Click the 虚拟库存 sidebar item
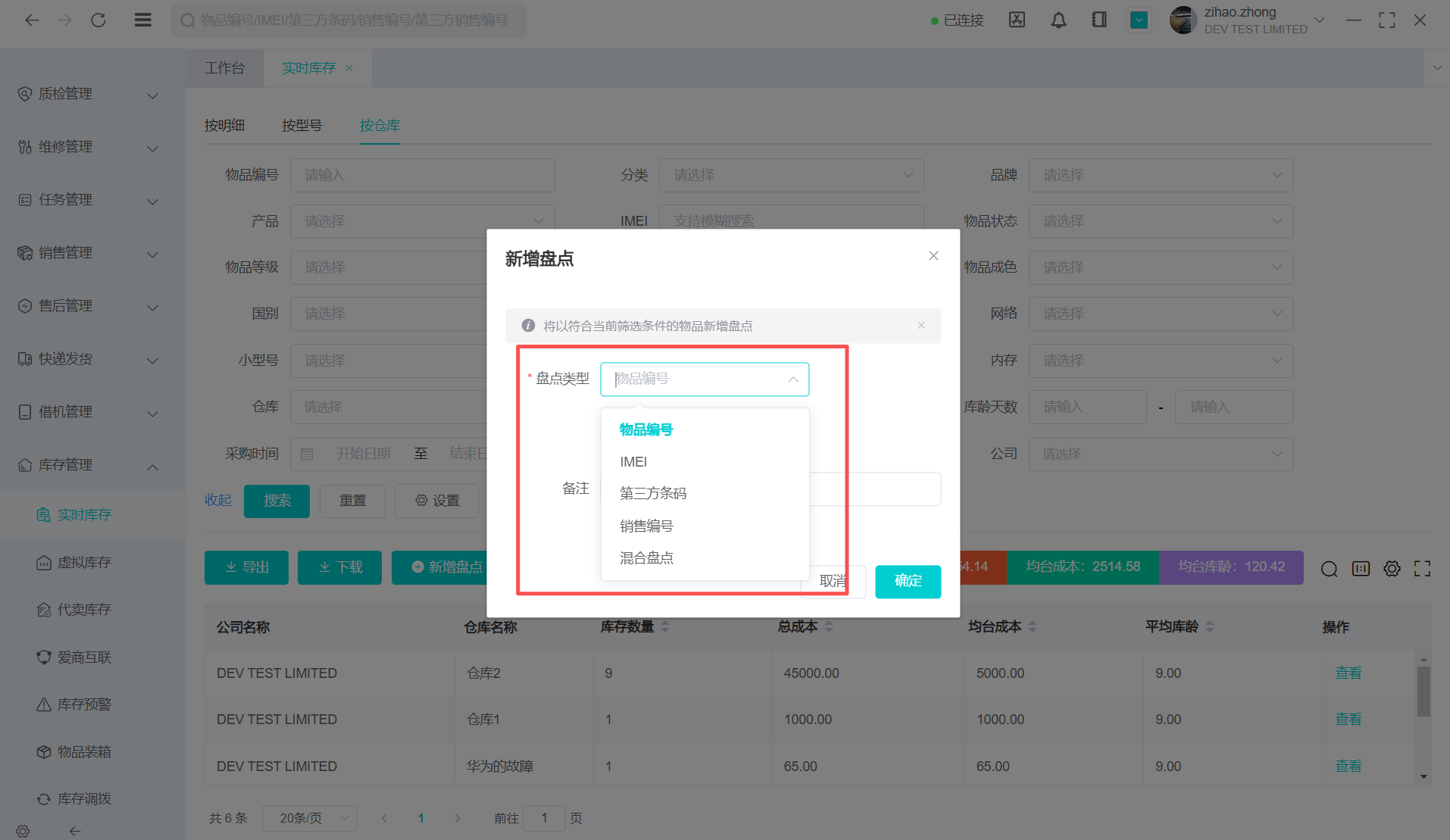This screenshot has width=1450, height=840. [x=84, y=563]
